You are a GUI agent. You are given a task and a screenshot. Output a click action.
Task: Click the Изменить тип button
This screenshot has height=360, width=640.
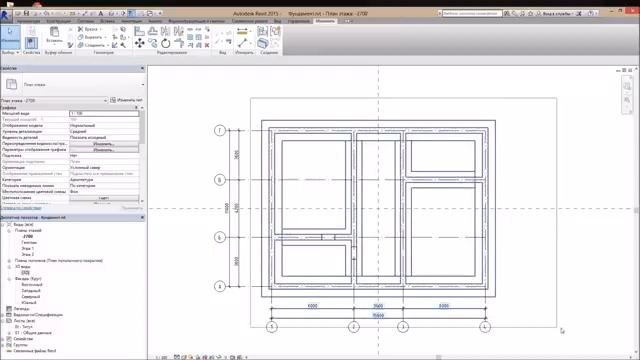point(127,100)
